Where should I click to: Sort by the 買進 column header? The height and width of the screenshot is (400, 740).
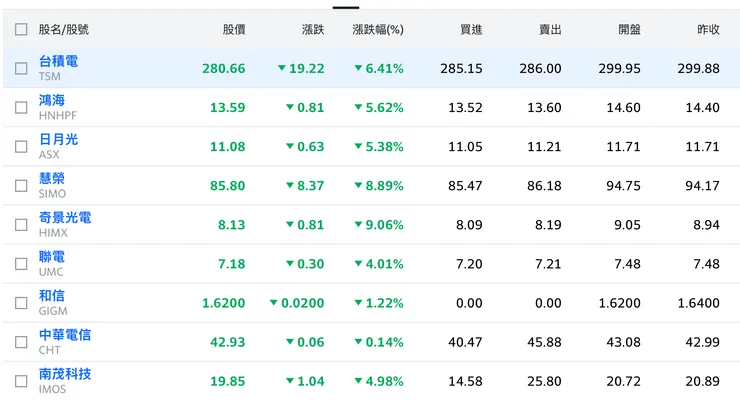471,30
